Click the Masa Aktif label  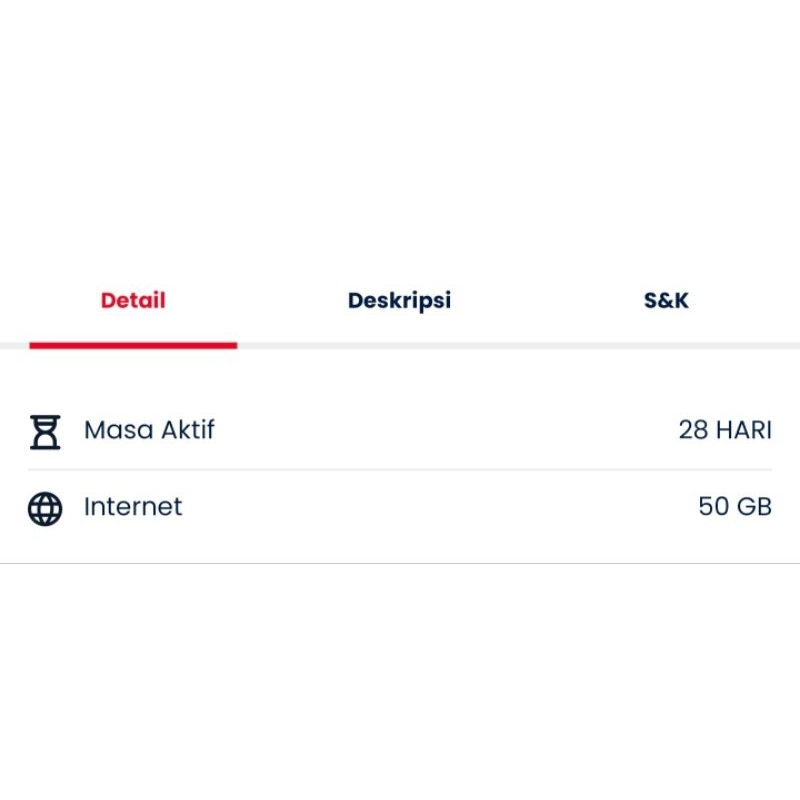[x=152, y=429]
